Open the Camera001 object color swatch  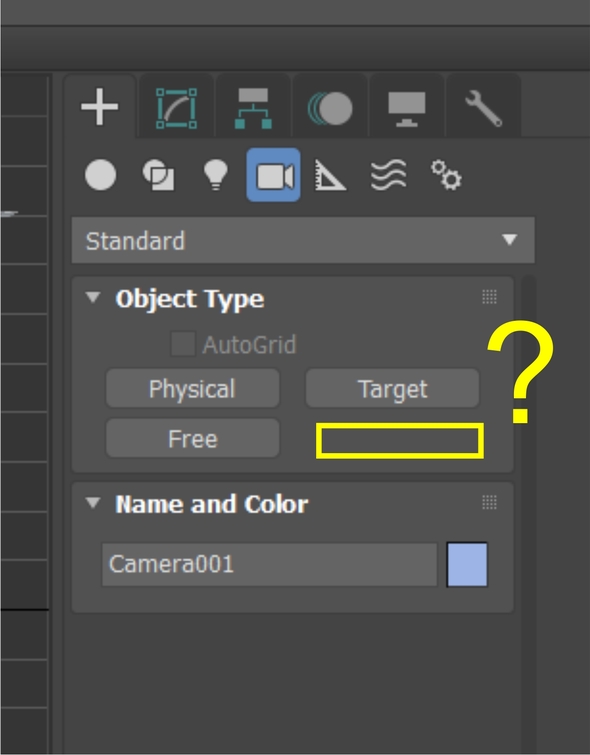pos(467,564)
